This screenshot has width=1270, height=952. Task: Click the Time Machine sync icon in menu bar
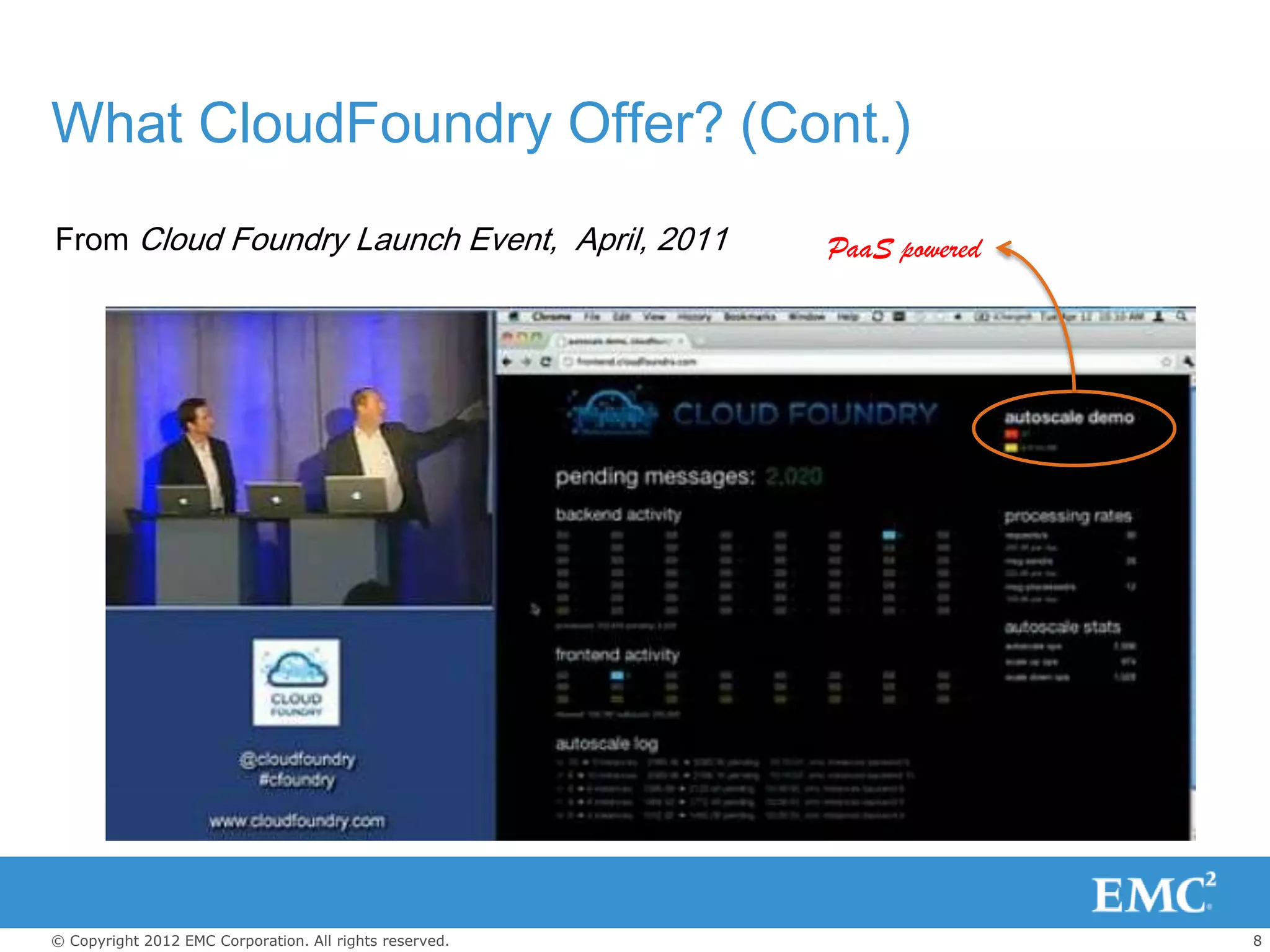877,316
